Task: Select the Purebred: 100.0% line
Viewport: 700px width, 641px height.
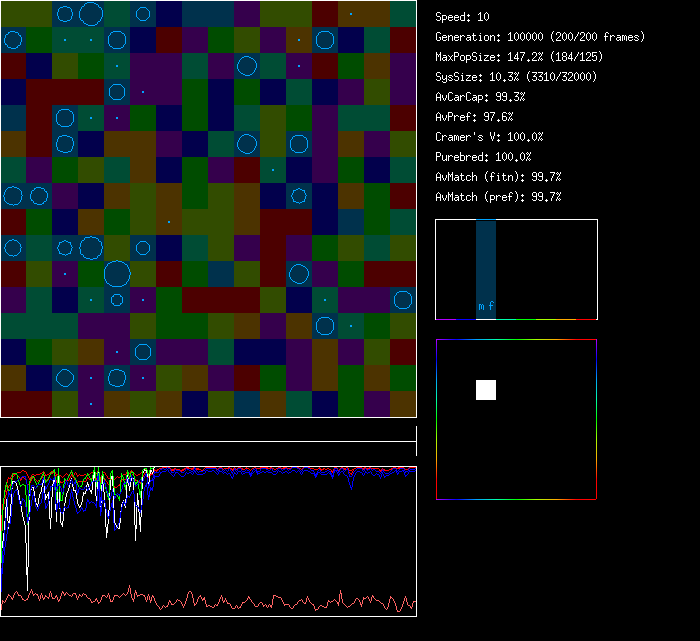Action: (483, 157)
